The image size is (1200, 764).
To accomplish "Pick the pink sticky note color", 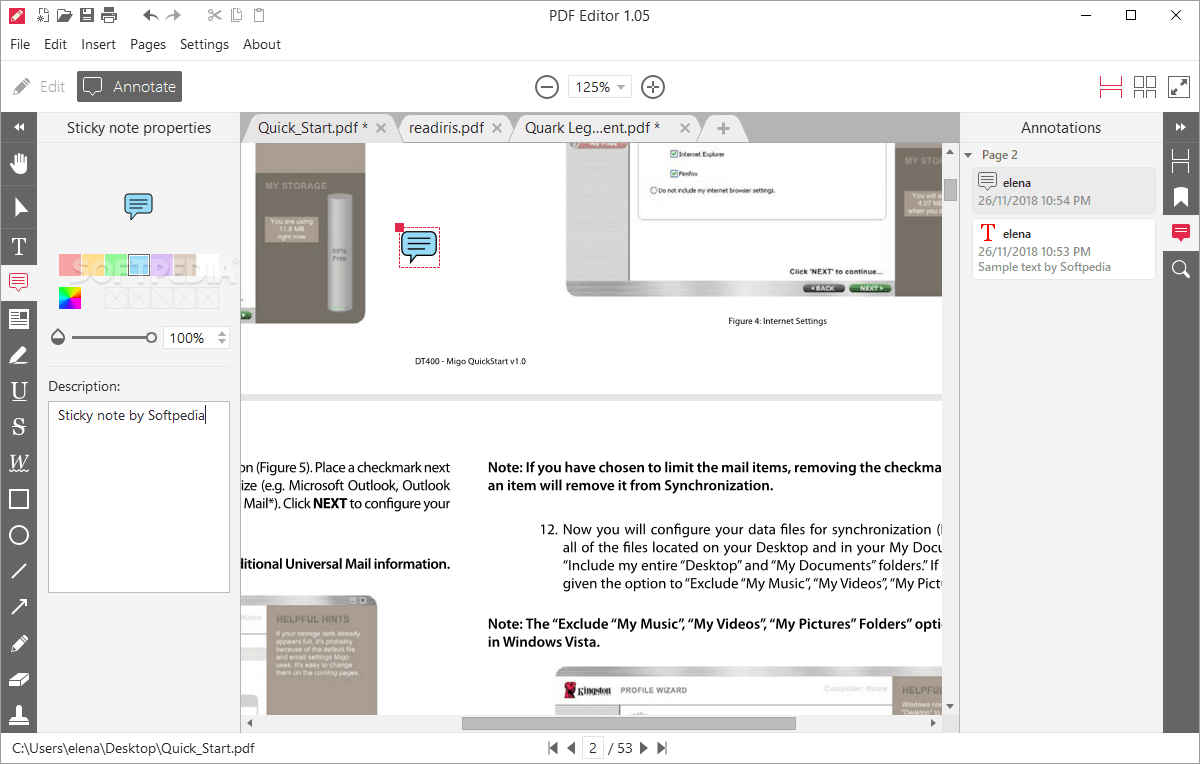I will coord(69,265).
